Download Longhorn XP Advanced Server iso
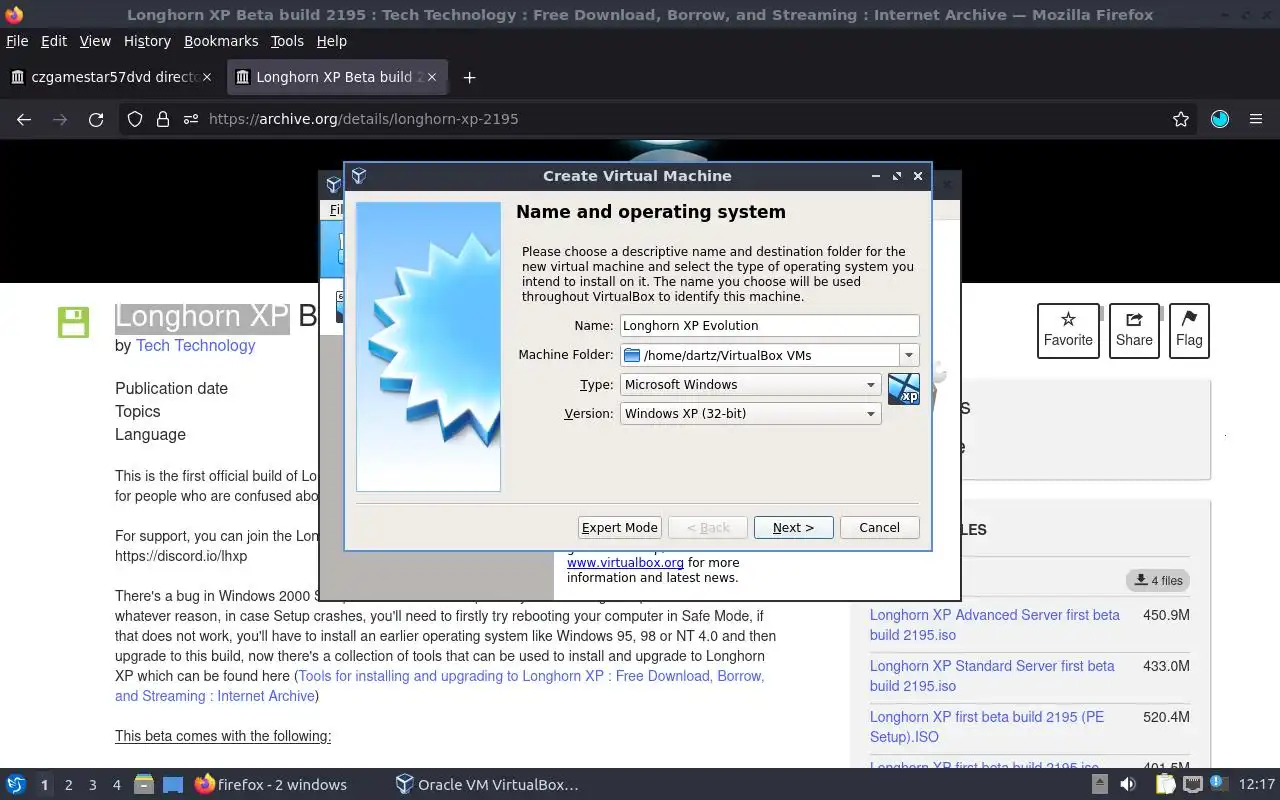 [995, 625]
